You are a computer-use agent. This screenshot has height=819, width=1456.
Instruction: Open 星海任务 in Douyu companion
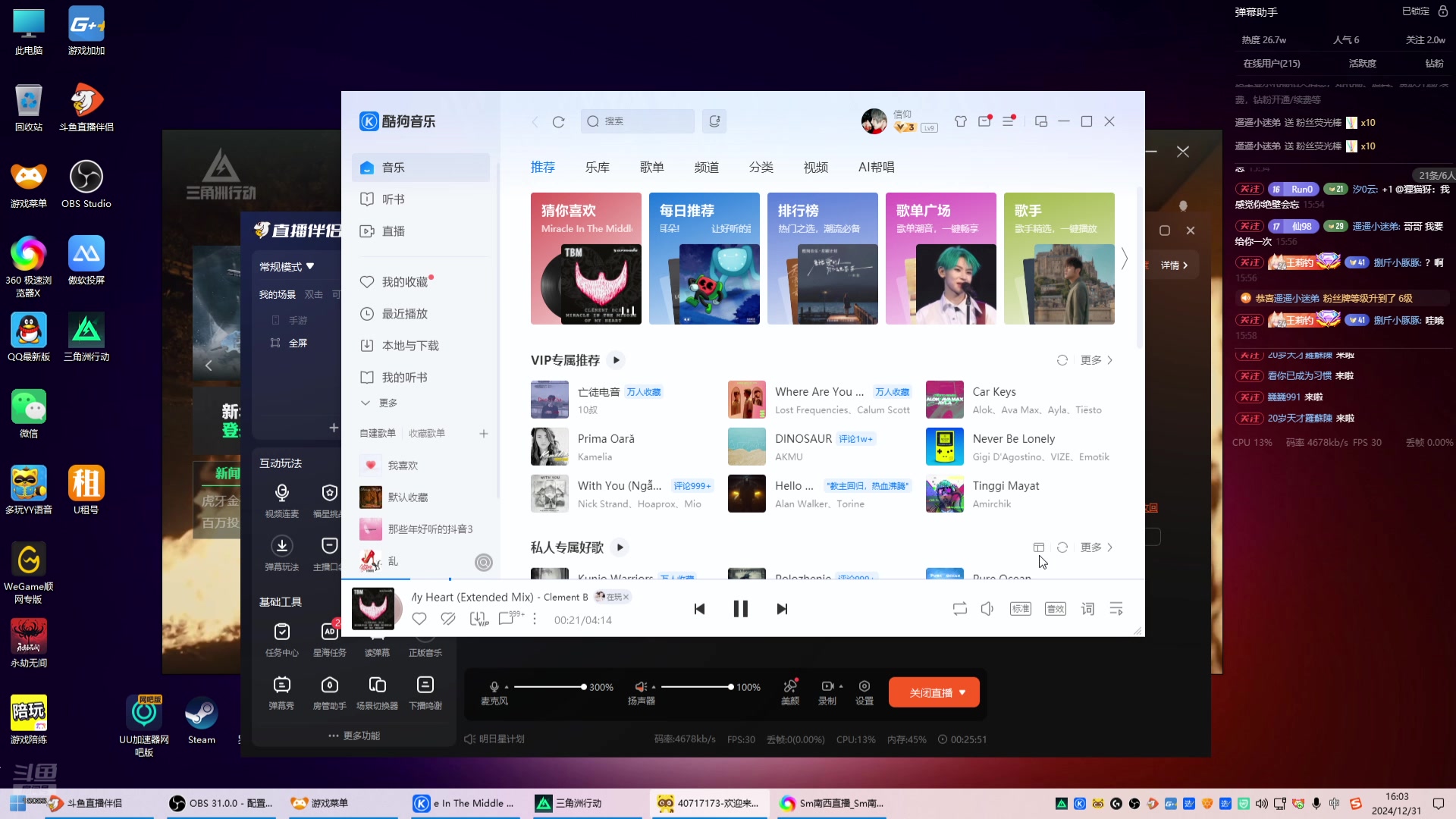(x=330, y=639)
